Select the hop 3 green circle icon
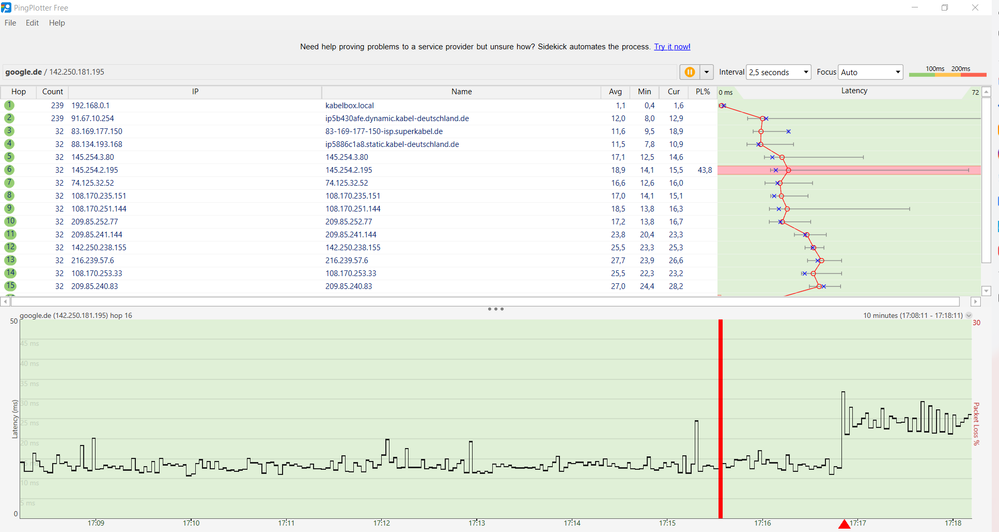This screenshot has width=999, height=532. point(9,131)
